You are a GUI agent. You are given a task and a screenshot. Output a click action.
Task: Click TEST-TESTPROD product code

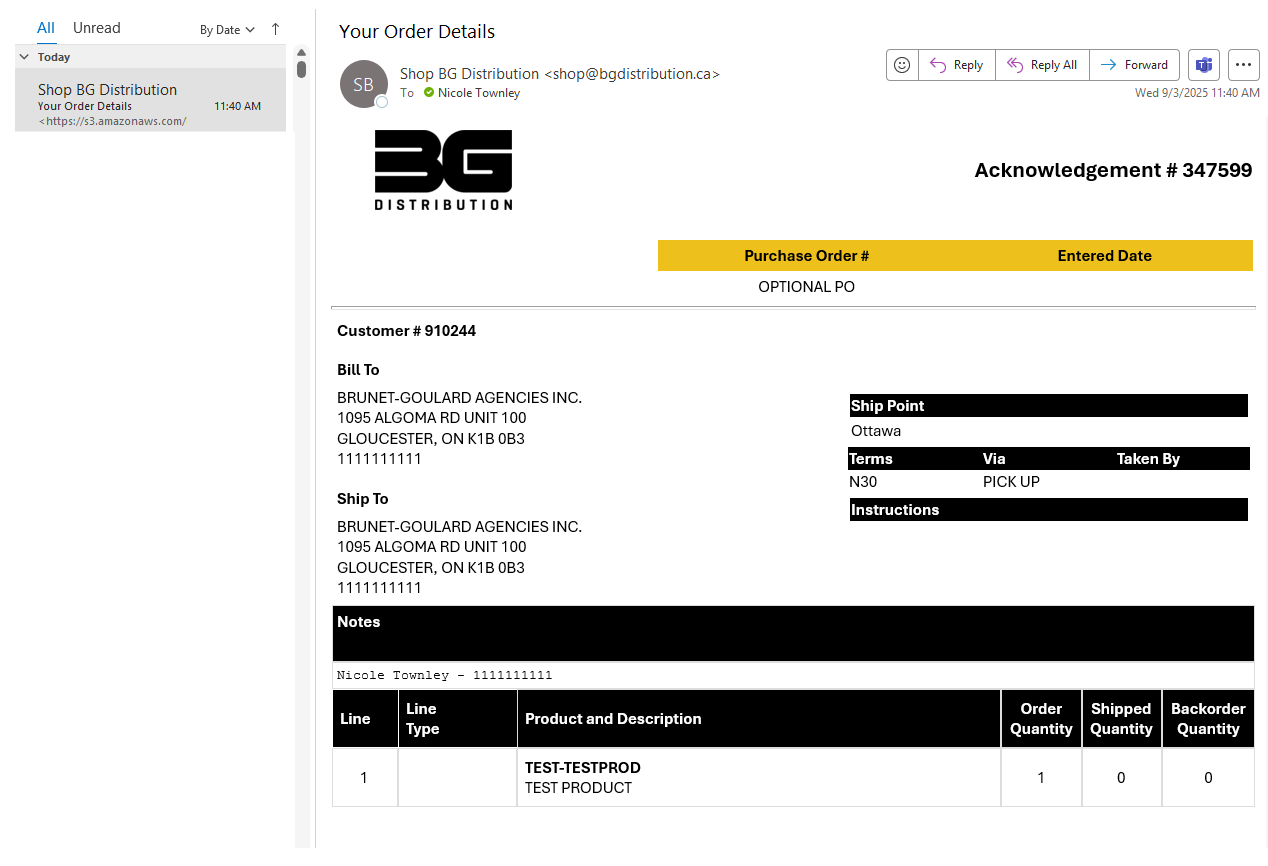coord(582,768)
